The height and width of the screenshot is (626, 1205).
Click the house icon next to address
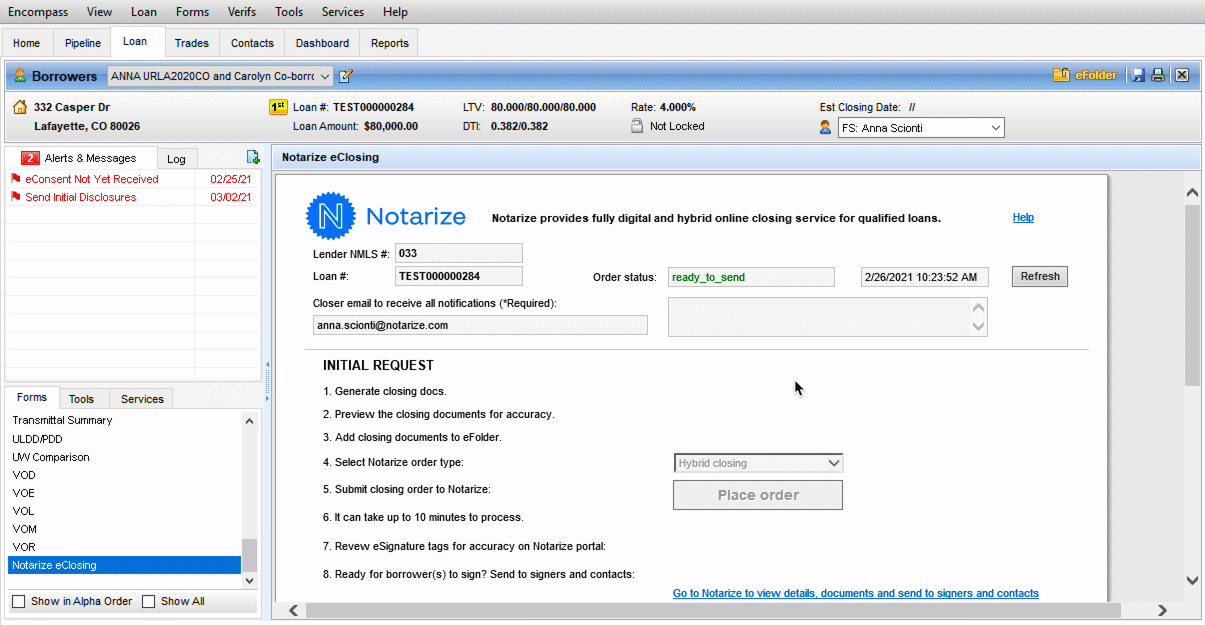tap(20, 107)
